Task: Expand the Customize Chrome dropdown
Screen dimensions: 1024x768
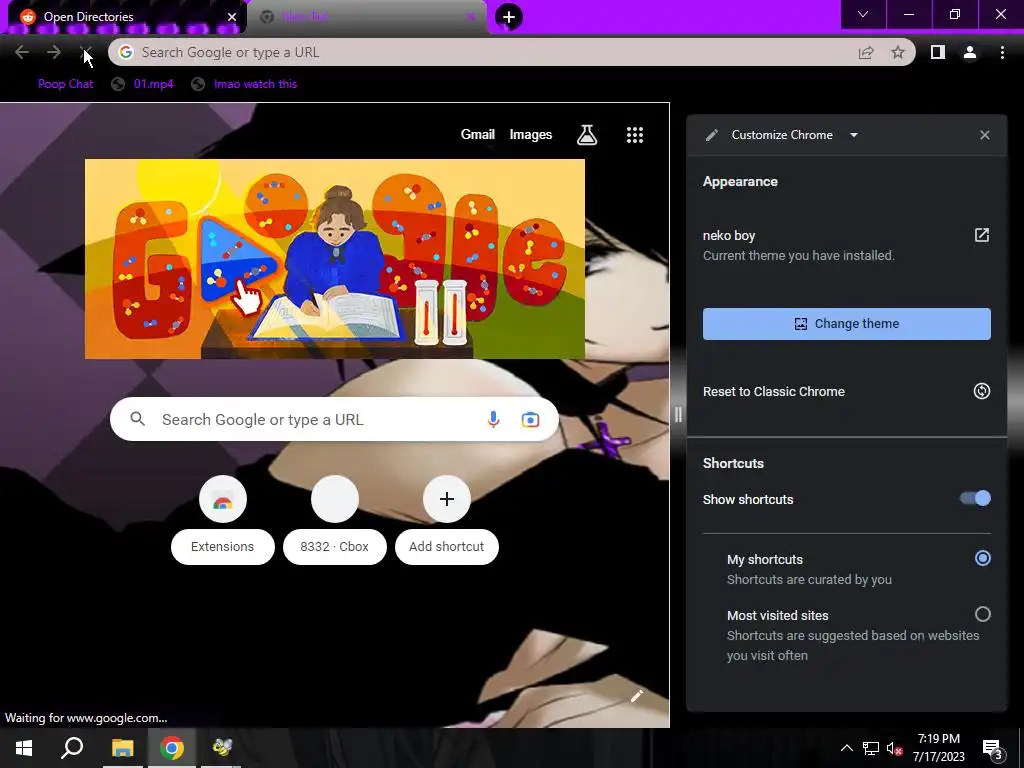Action: tap(854, 135)
